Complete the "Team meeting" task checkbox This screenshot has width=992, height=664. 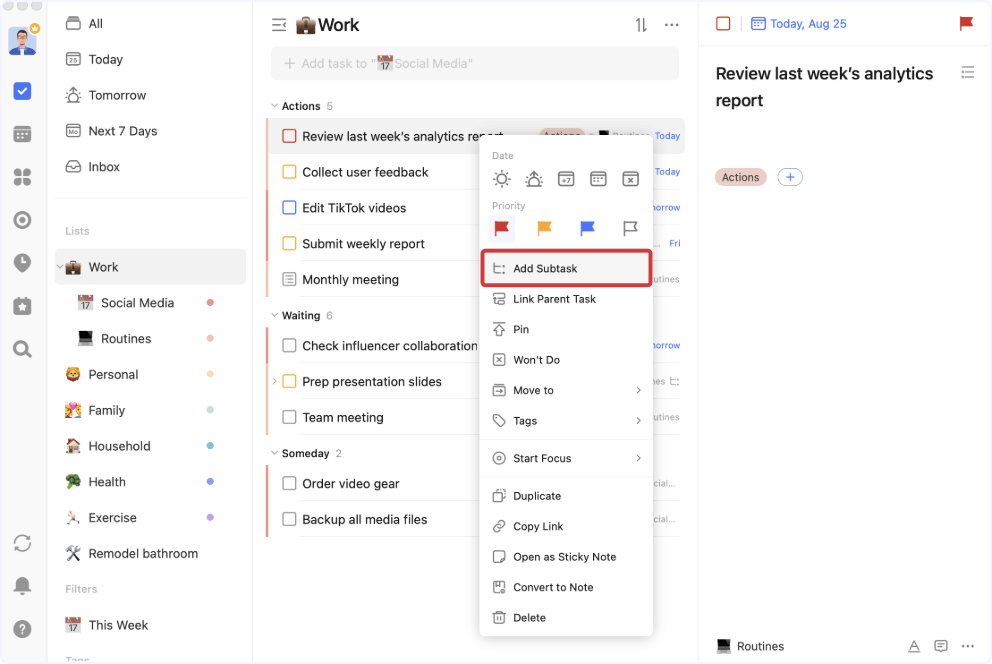pos(290,417)
